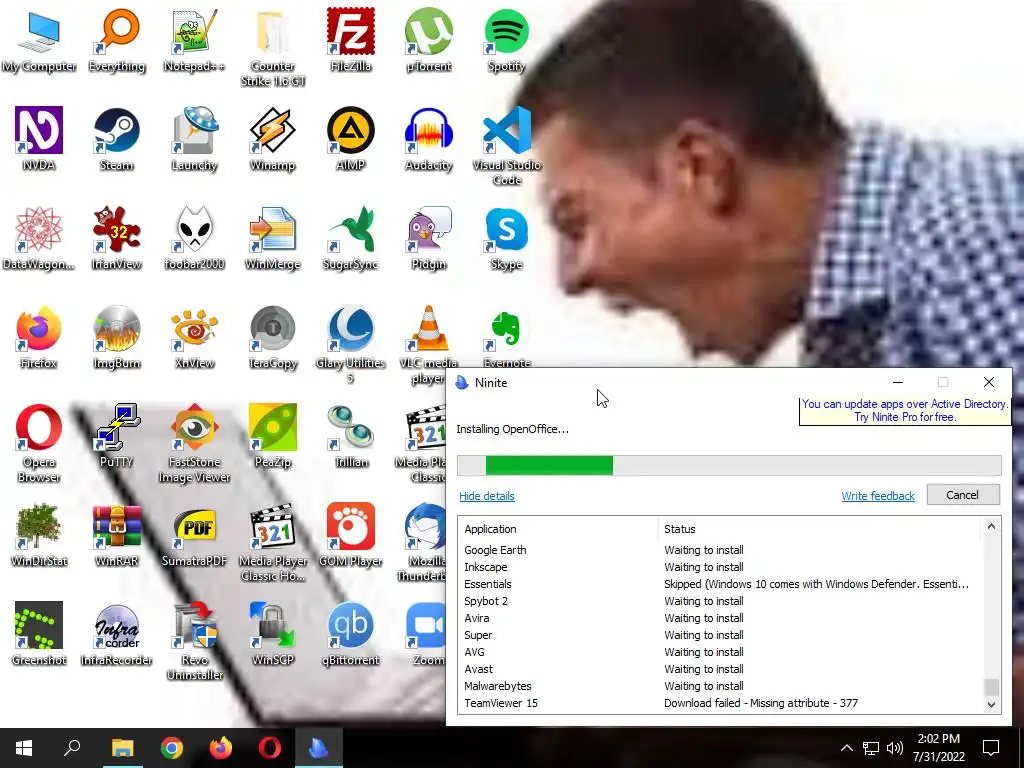Select the WinSCP desktop shortcut

point(272,634)
